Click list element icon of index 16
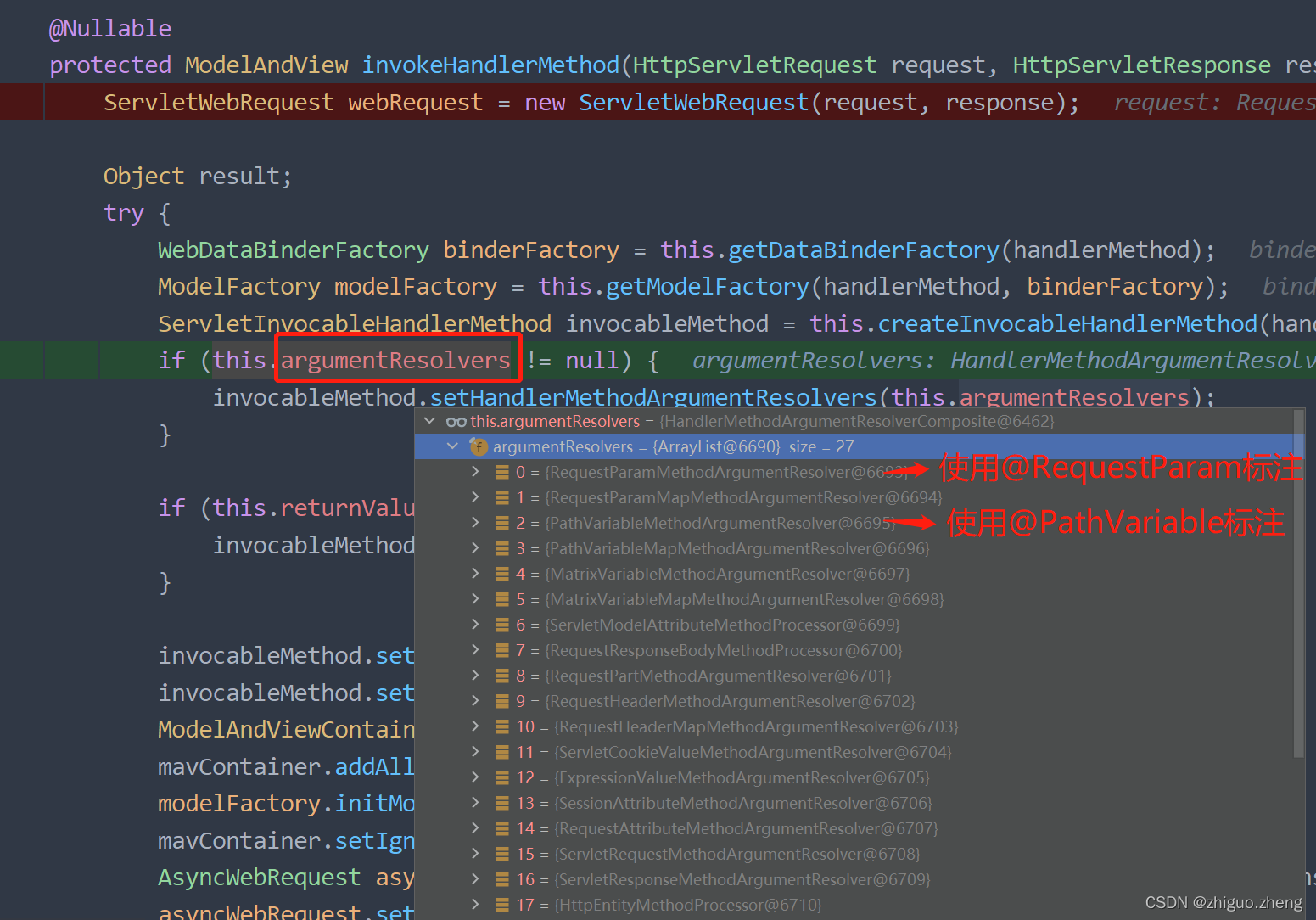 coord(502,879)
